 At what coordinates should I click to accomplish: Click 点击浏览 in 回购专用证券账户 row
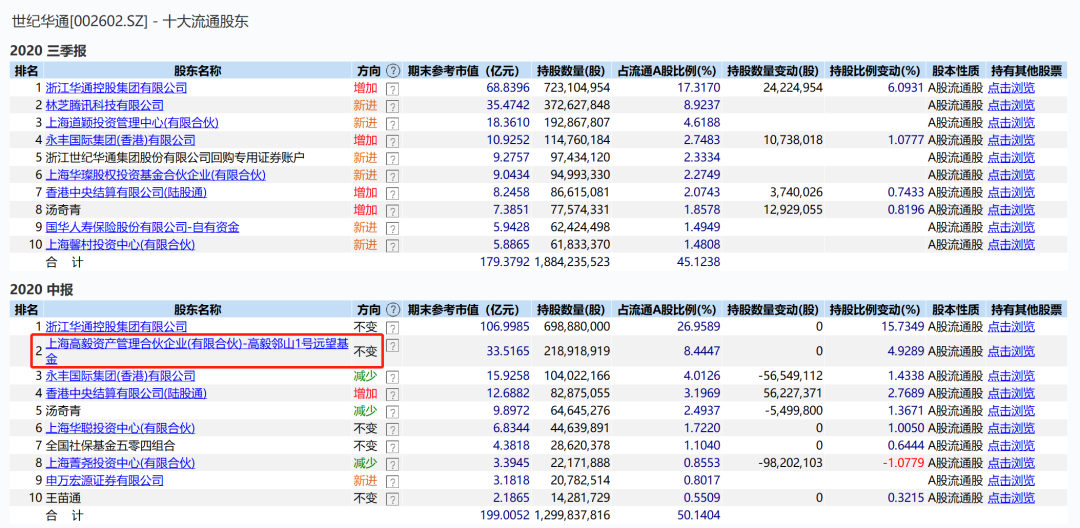point(1011,158)
